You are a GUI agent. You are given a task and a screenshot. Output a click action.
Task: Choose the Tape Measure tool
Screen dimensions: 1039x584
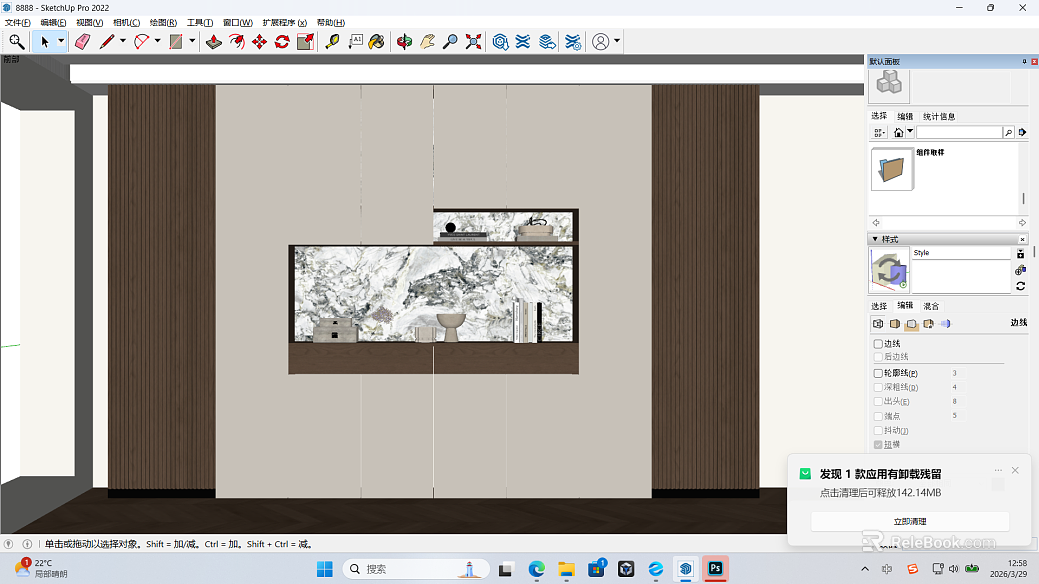(332, 42)
